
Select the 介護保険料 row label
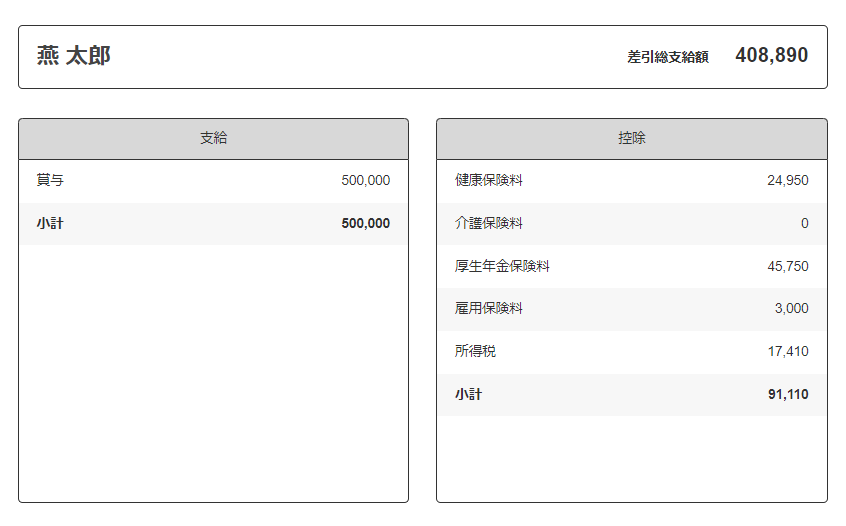489,223
